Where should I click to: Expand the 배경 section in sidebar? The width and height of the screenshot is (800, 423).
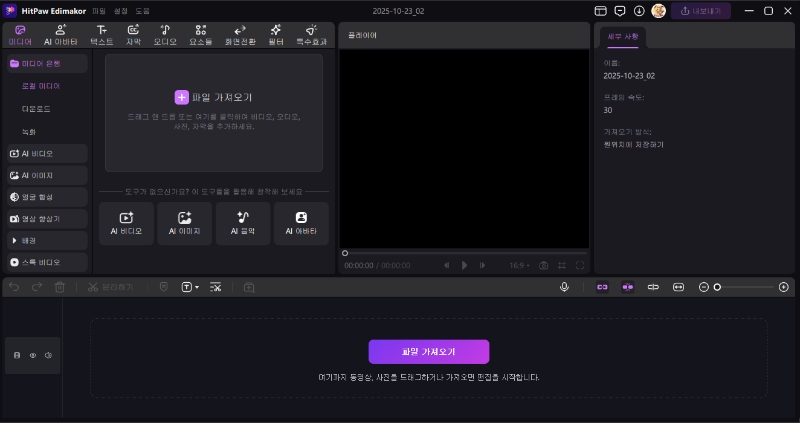(x=47, y=240)
